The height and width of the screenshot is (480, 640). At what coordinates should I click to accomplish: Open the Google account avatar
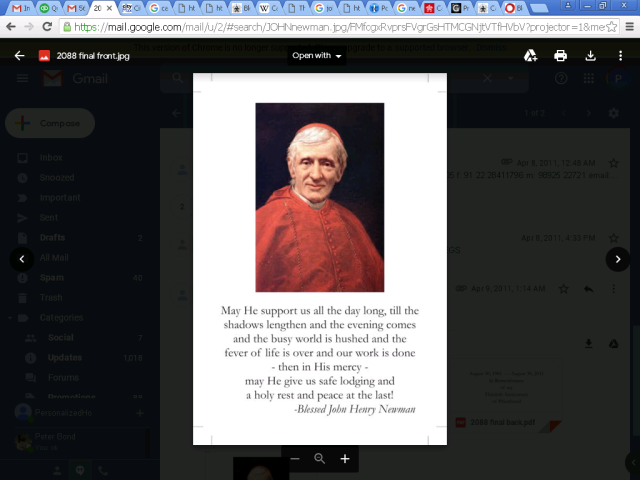[618, 78]
